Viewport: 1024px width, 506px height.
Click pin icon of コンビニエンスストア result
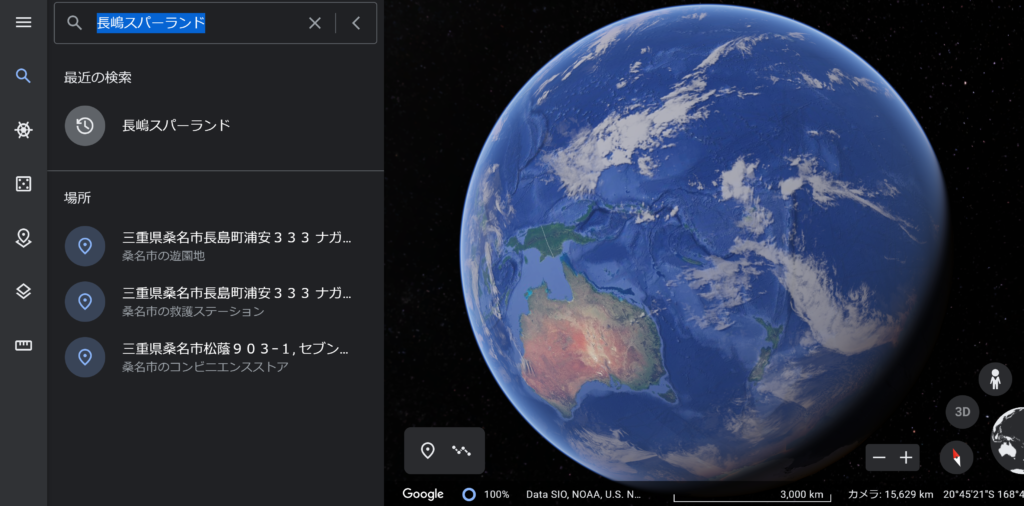[x=85, y=357]
